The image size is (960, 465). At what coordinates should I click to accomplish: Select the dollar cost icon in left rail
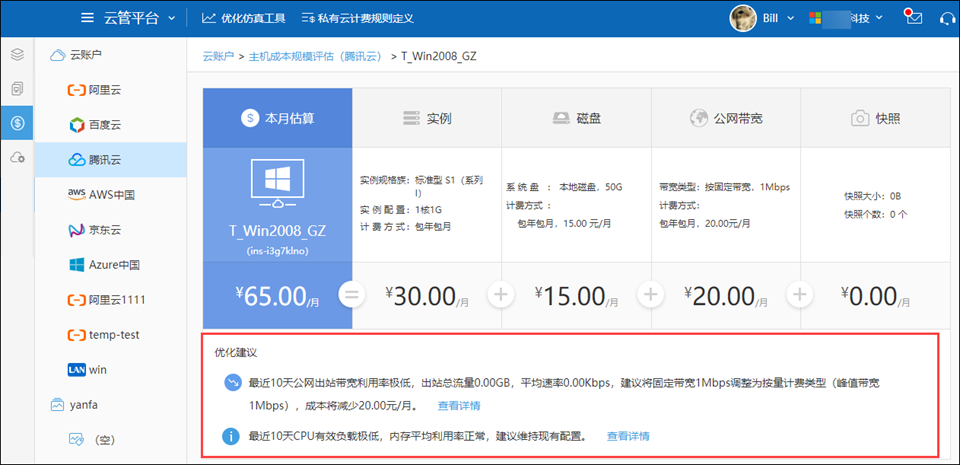17,124
